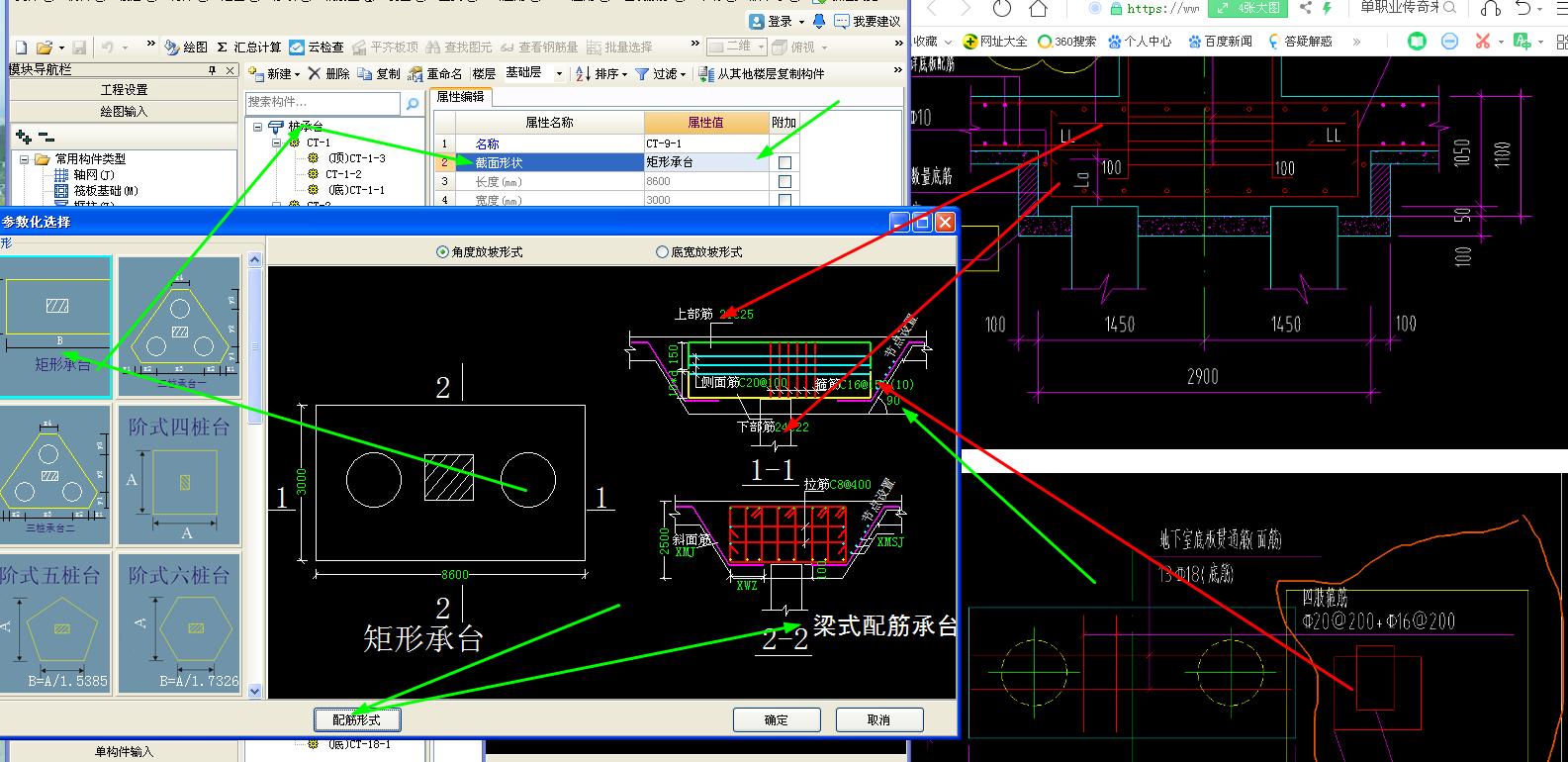Viewport: 1568px width, 762px height.
Task: Open 绘图输入 navigation section
Action: pyautogui.click(x=124, y=111)
